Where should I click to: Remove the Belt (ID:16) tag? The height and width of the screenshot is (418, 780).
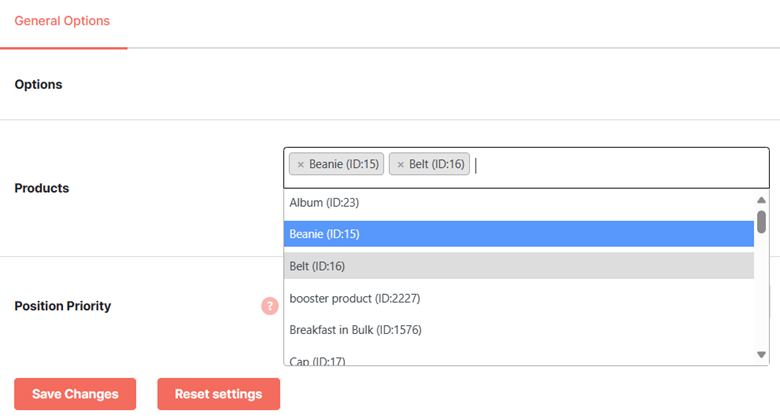[x=400, y=164]
